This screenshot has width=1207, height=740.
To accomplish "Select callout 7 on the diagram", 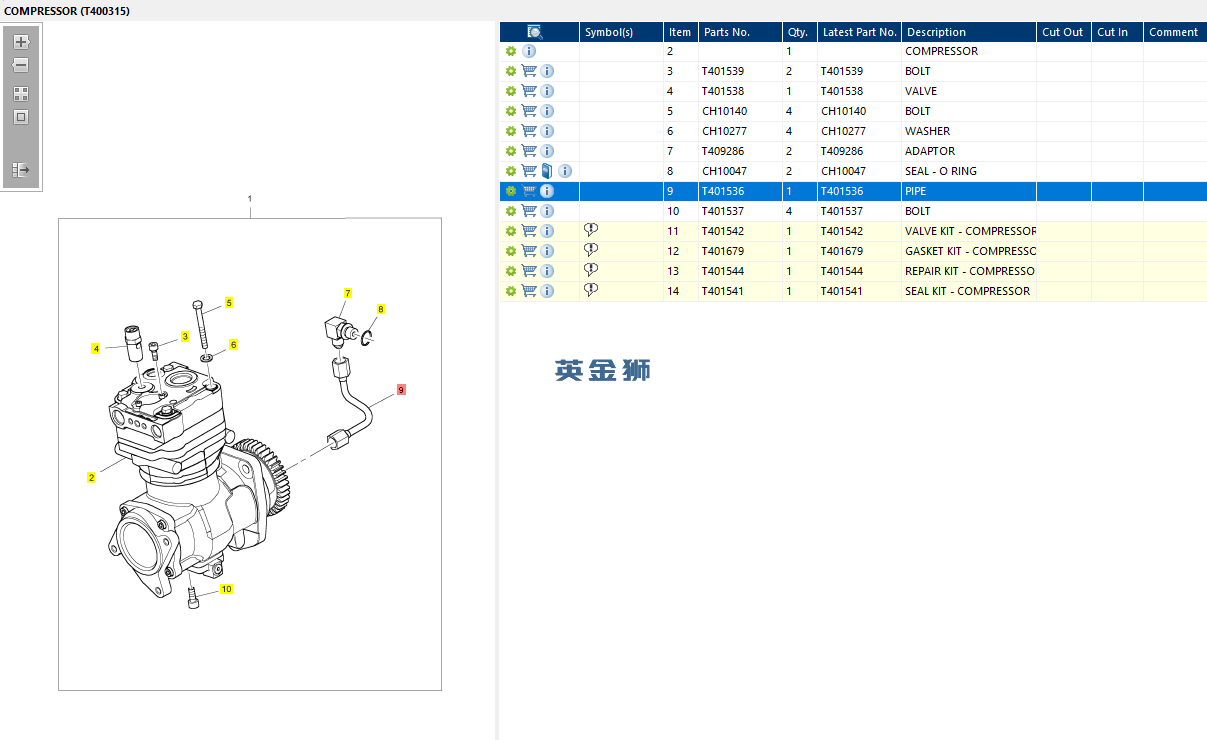I will click(x=348, y=293).
